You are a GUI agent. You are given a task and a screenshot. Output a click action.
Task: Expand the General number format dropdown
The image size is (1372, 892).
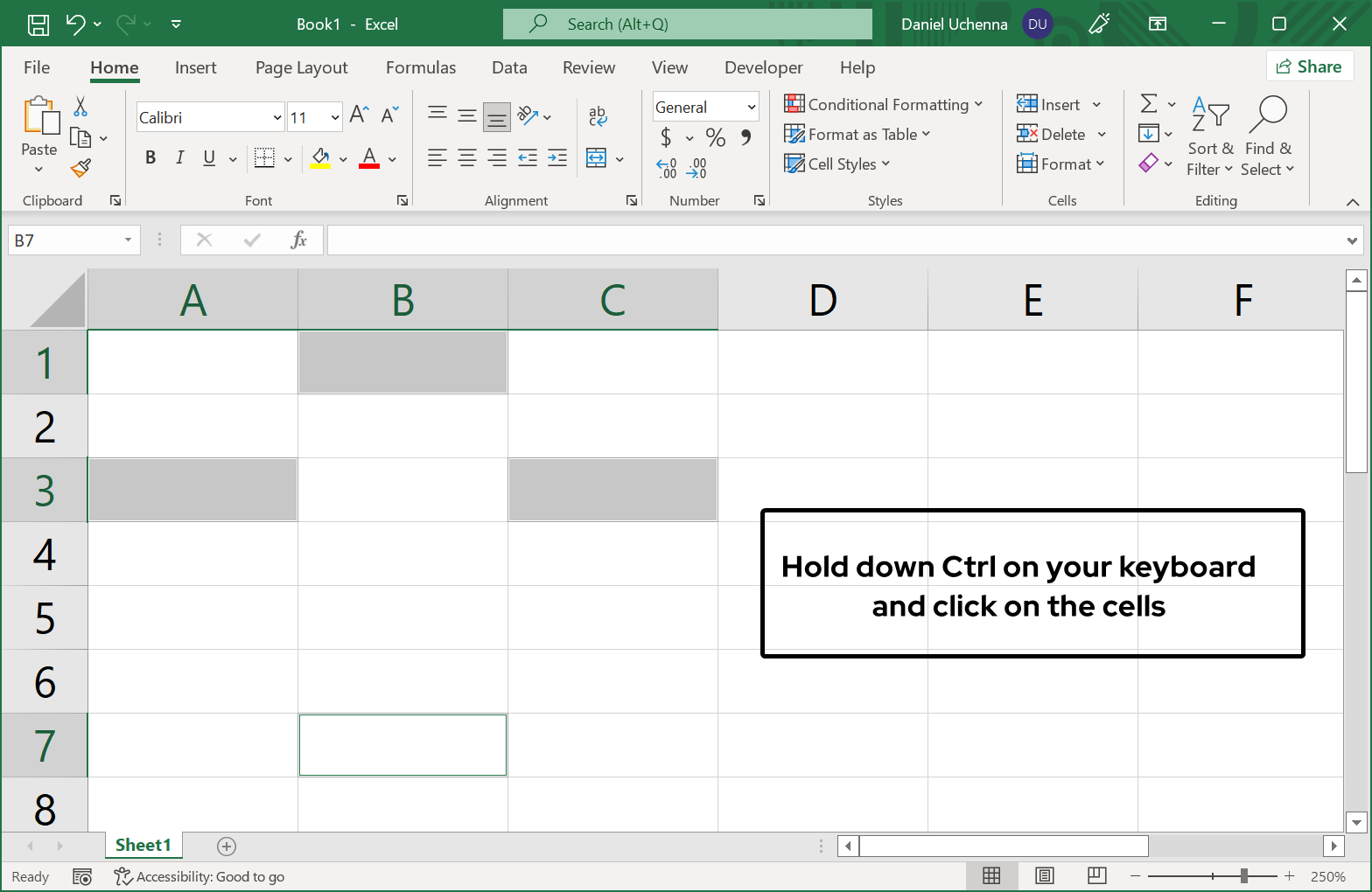pos(751,107)
